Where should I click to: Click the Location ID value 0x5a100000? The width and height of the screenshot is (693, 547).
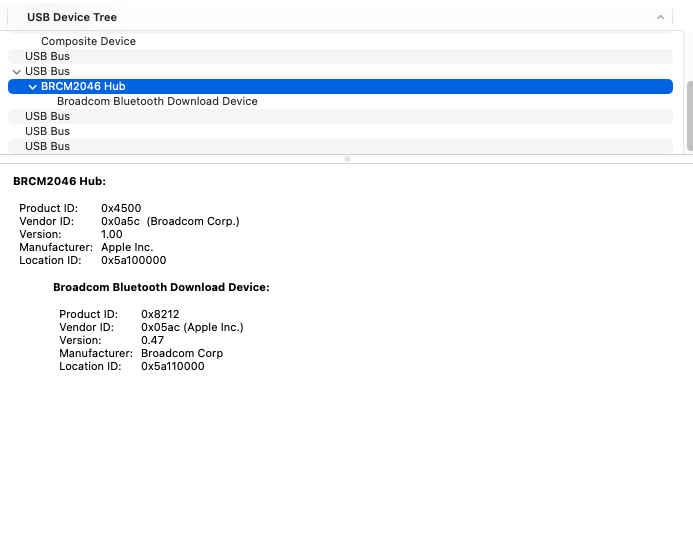tap(133, 260)
